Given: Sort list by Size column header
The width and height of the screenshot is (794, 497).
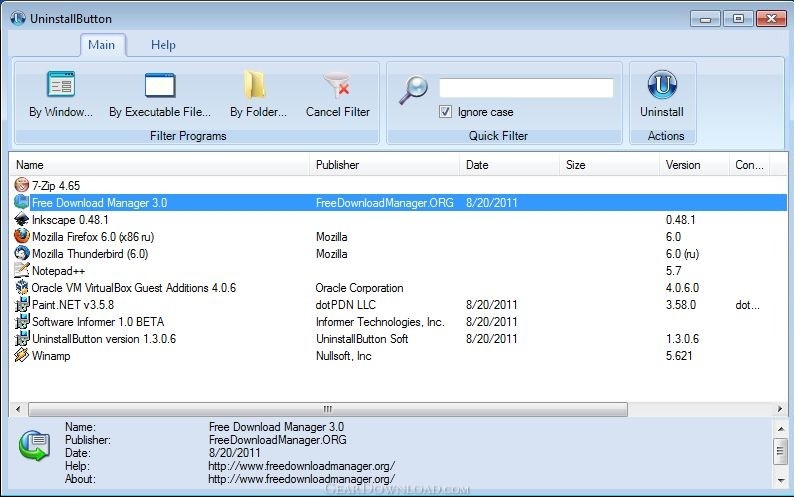Looking at the screenshot, I should [x=609, y=165].
